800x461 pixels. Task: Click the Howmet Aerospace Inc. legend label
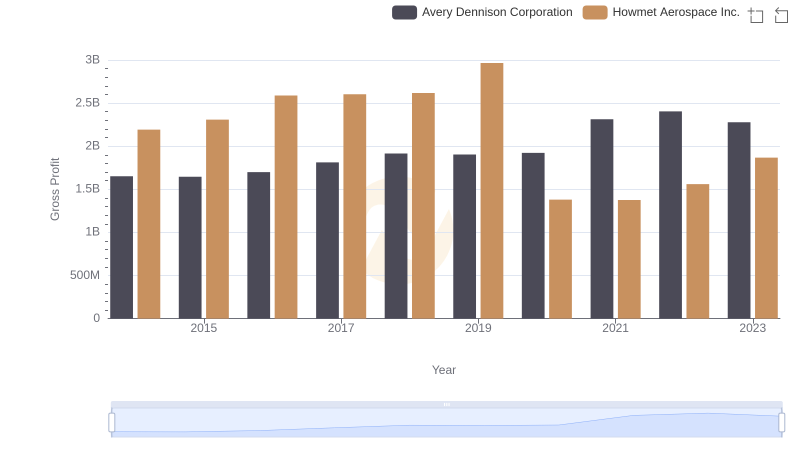point(676,12)
